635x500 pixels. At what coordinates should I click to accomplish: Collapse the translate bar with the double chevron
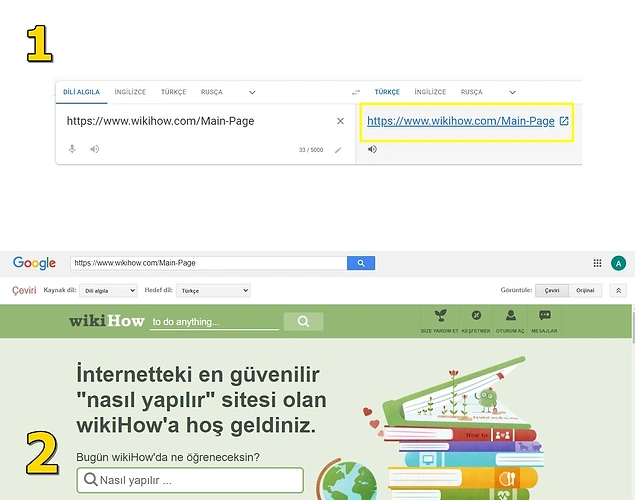tap(619, 290)
